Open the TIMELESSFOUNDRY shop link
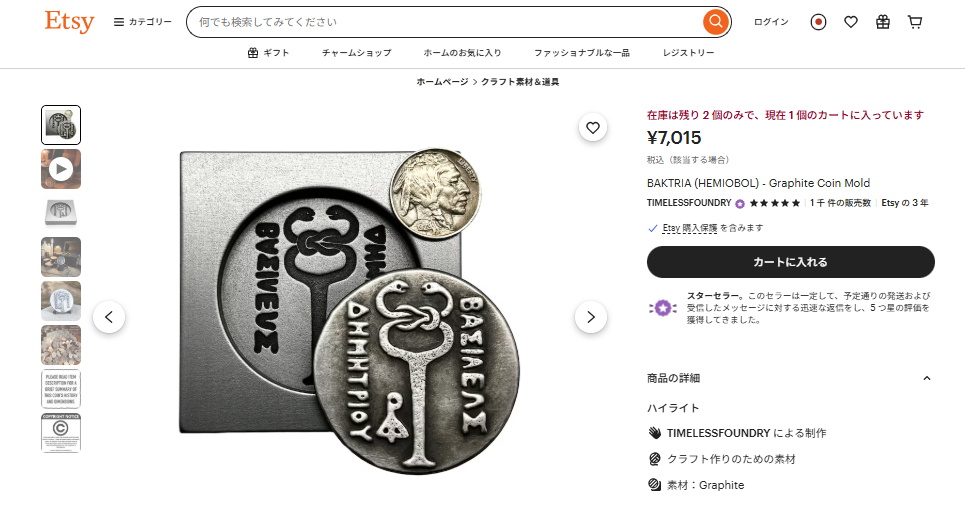The height and width of the screenshot is (505, 965). 689,203
